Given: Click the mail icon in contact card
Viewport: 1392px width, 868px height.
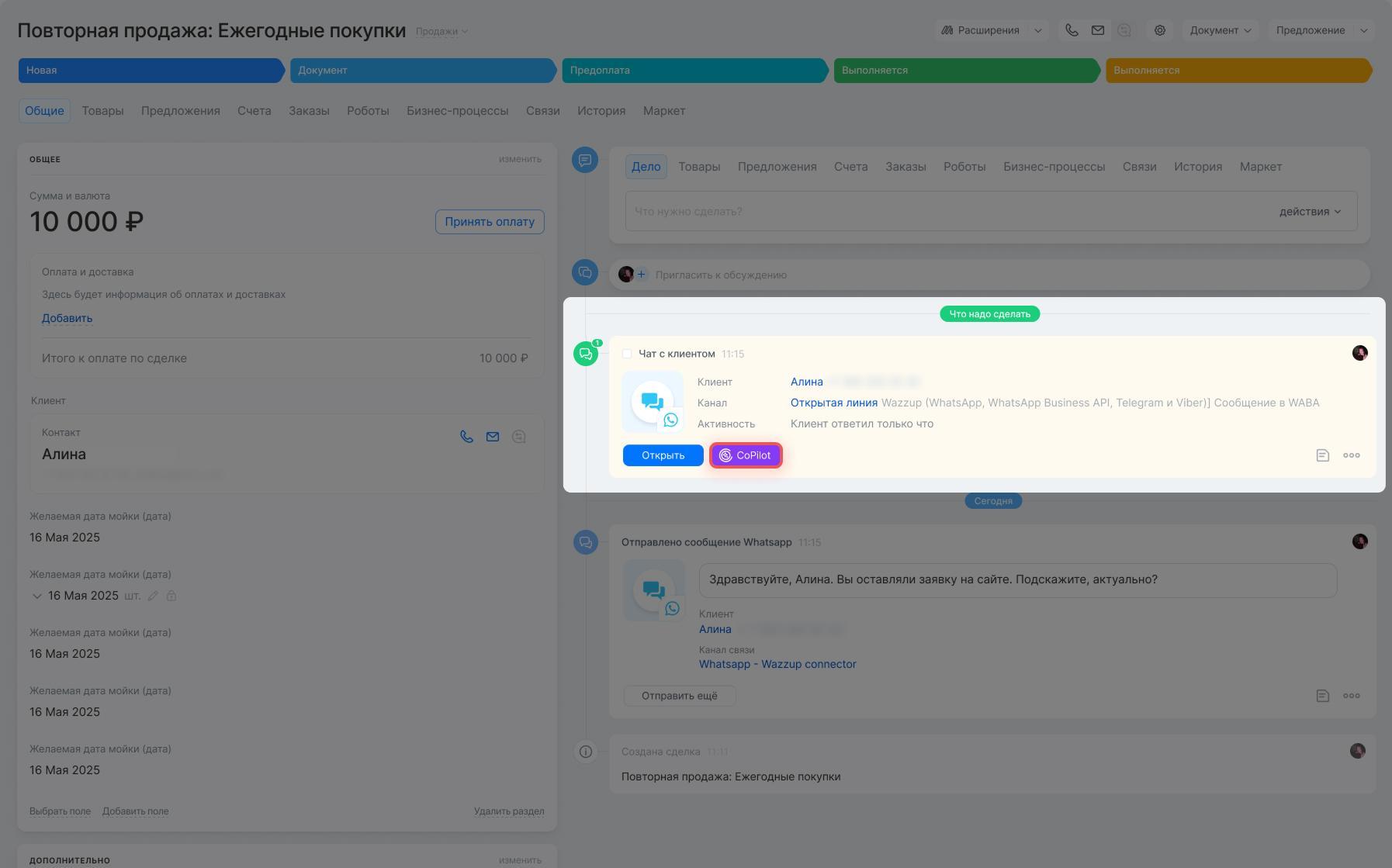Looking at the screenshot, I should coord(493,437).
